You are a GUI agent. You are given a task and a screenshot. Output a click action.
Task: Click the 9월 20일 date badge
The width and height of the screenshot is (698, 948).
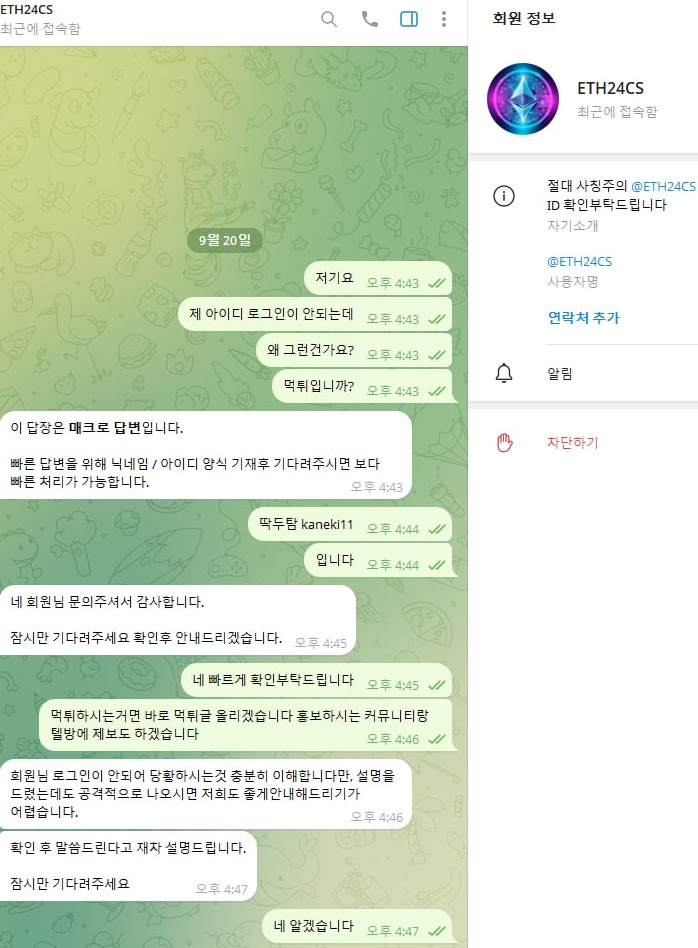point(224,240)
